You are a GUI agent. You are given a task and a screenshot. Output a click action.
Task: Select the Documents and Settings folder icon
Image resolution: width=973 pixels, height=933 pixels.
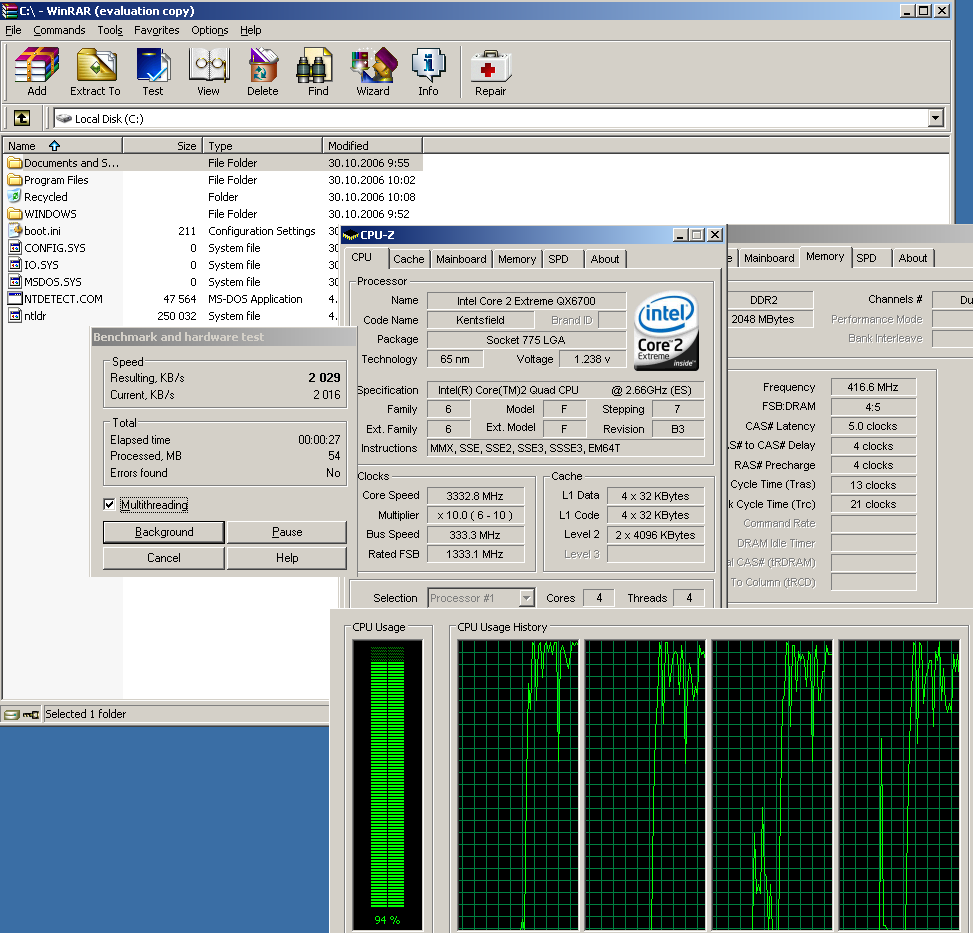click(x=15, y=163)
